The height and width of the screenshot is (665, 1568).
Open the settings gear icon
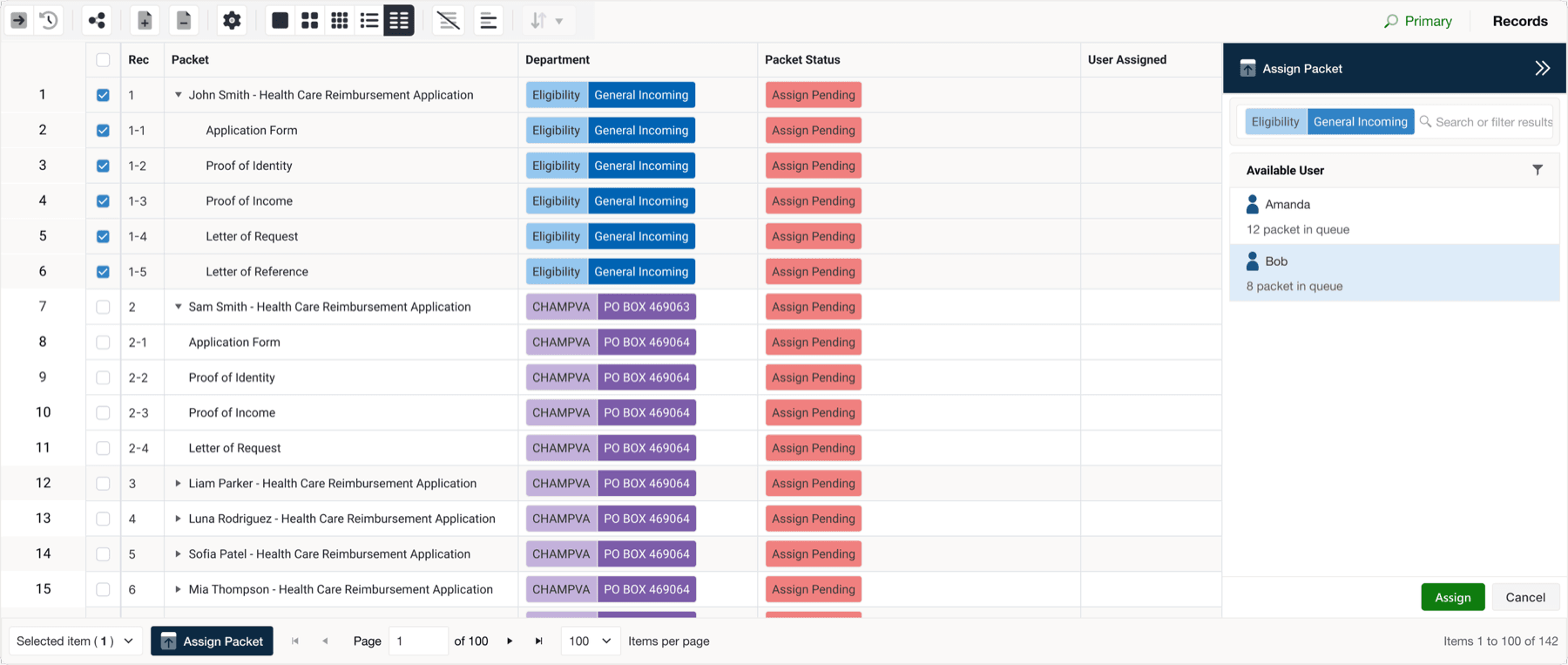click(232, 20)
